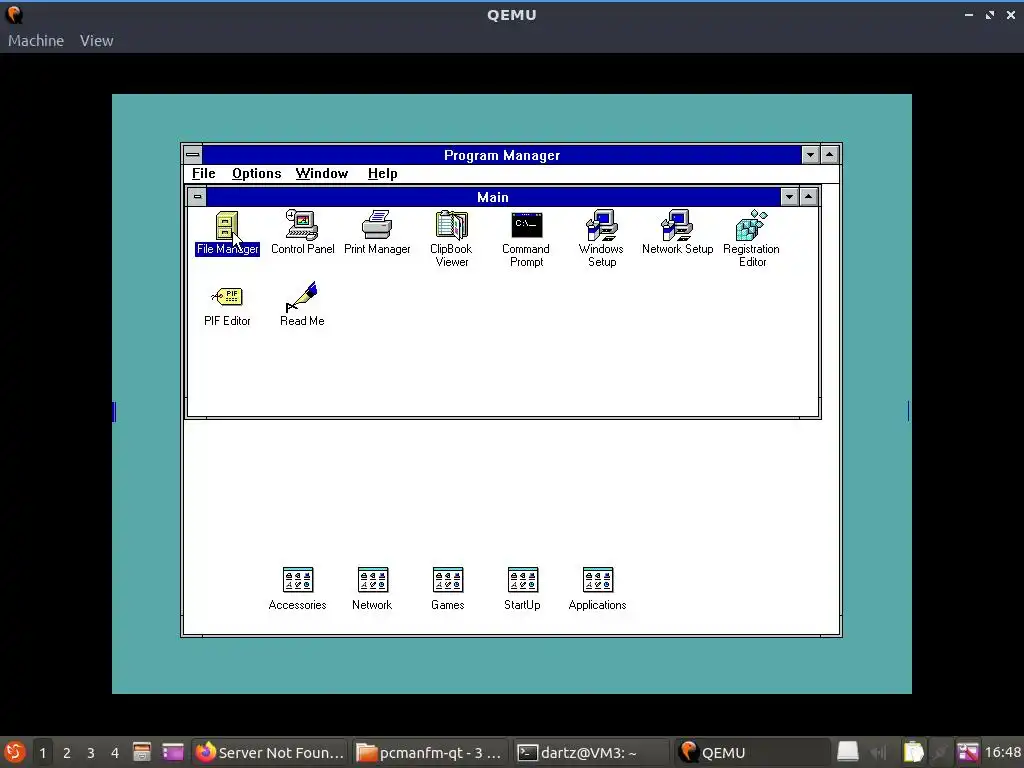Open the file manager quick-launch icon in the panel

(x=142, y=752)
